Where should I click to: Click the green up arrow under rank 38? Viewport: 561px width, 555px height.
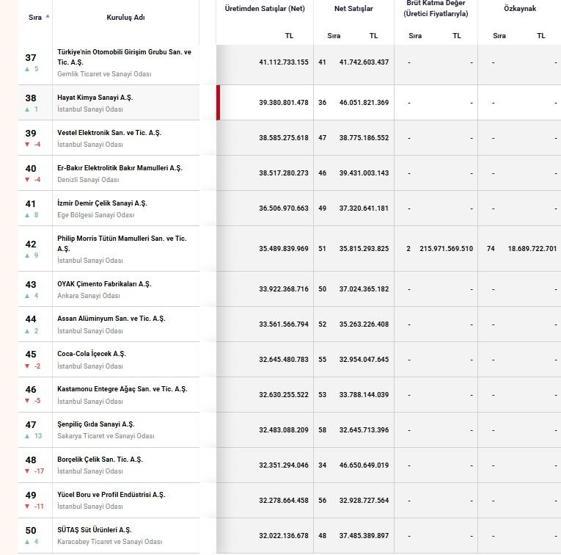tap(27, 109)
